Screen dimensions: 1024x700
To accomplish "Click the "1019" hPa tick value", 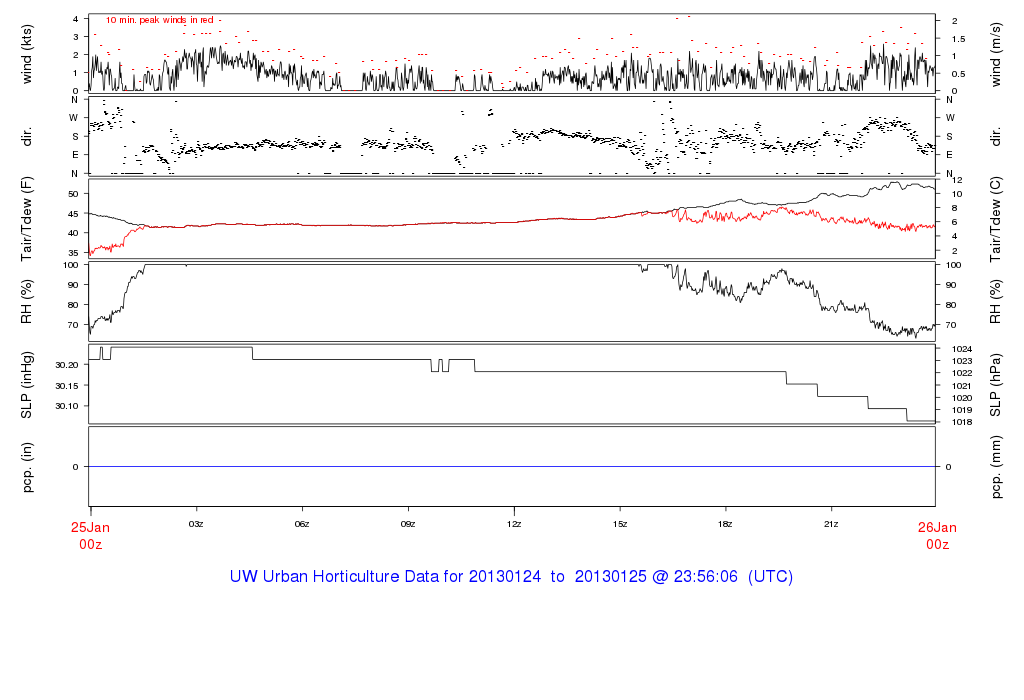I will tap(962, 411).
